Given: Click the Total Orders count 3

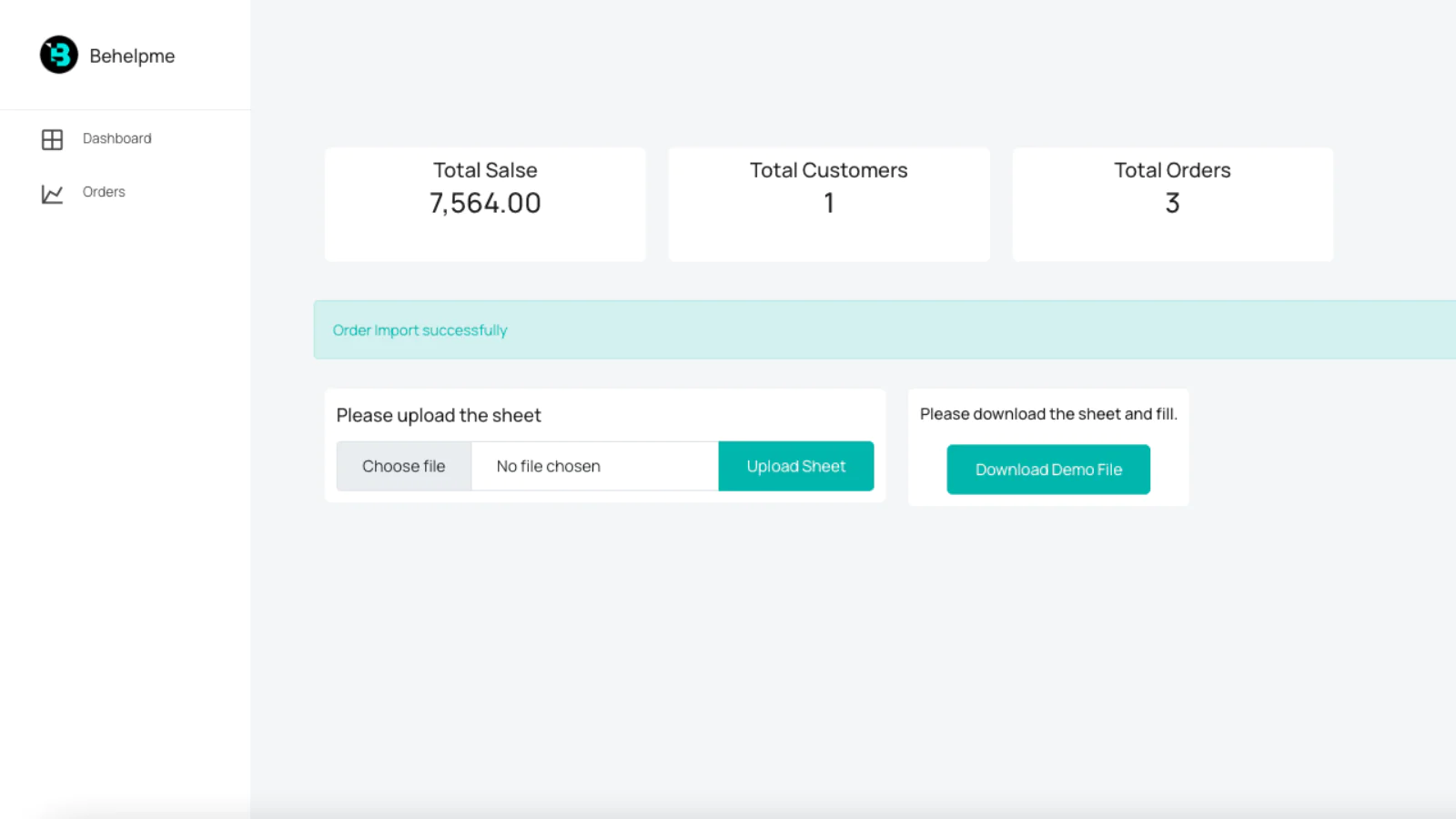Looking at the screenshot, I should [1172, 203].
